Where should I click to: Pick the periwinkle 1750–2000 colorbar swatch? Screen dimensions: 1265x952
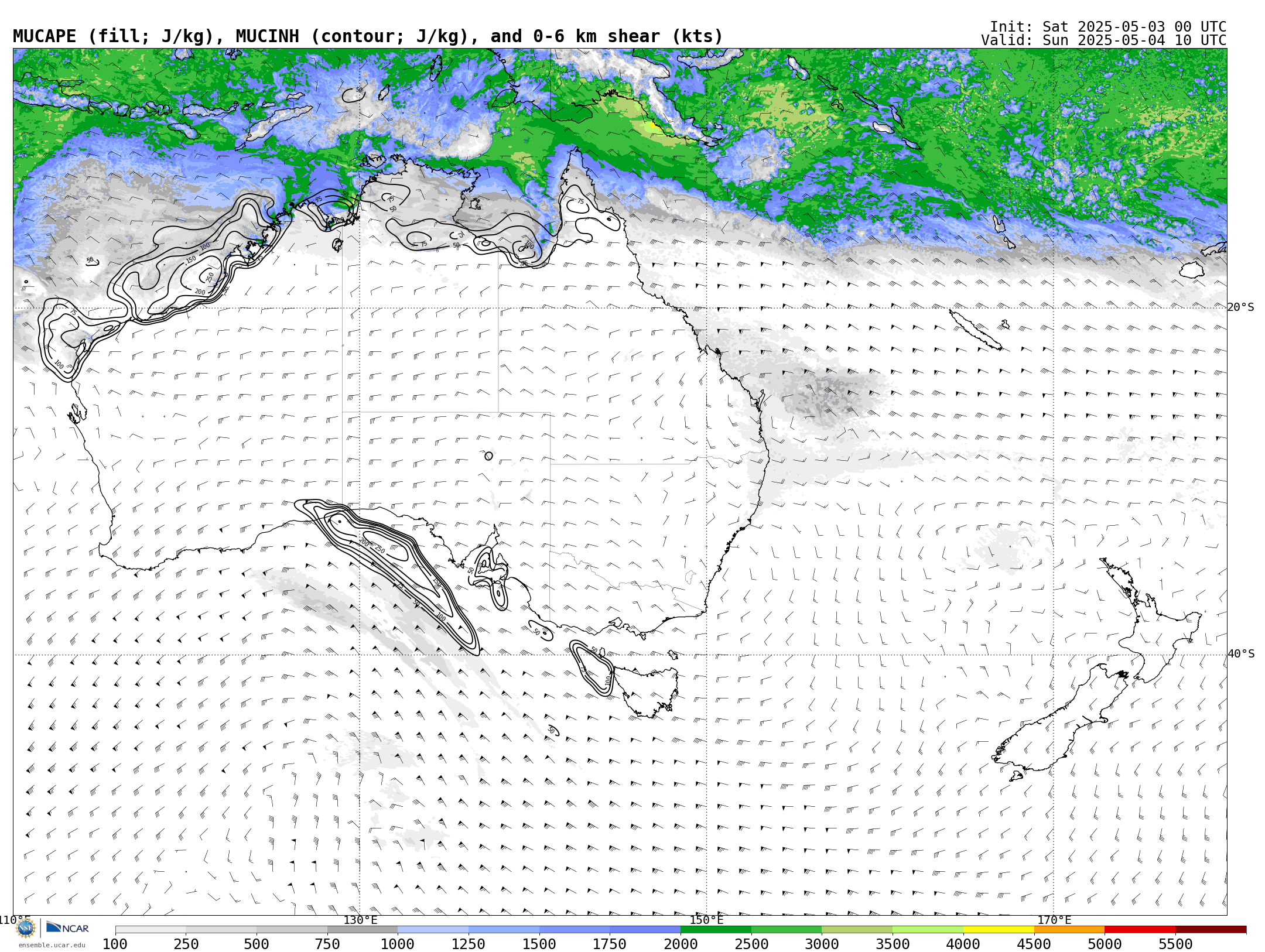pyautogui.click(x=645, y=930)
